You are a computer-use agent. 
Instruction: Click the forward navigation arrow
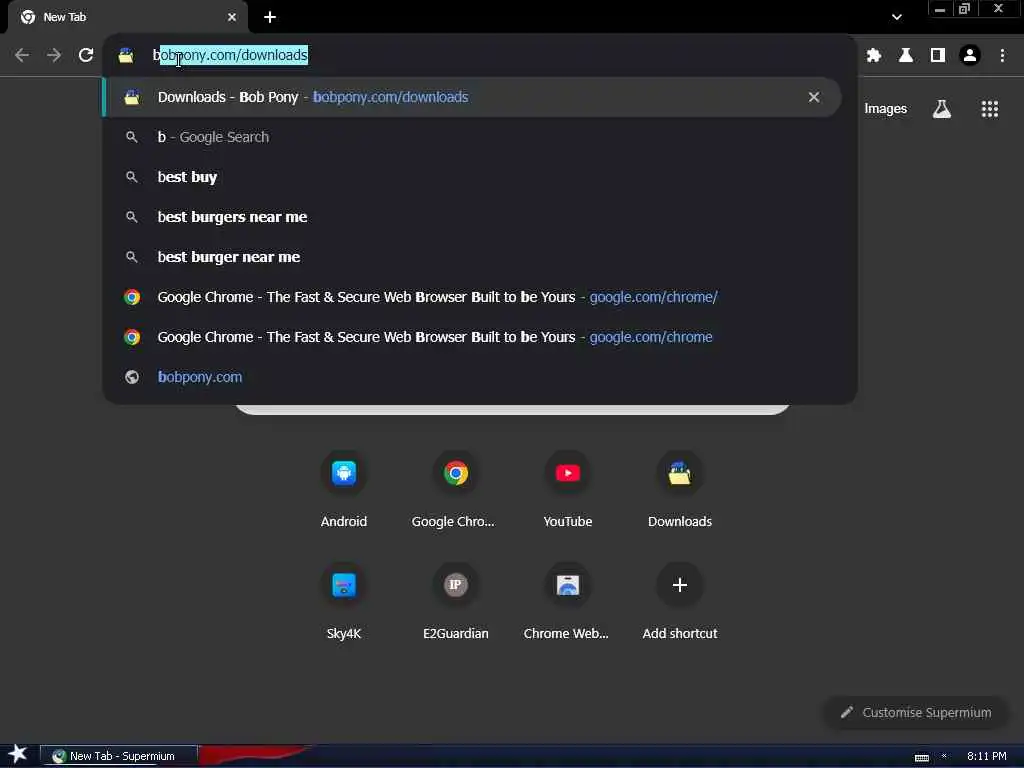pyautogui.click(x=54, y=56)
